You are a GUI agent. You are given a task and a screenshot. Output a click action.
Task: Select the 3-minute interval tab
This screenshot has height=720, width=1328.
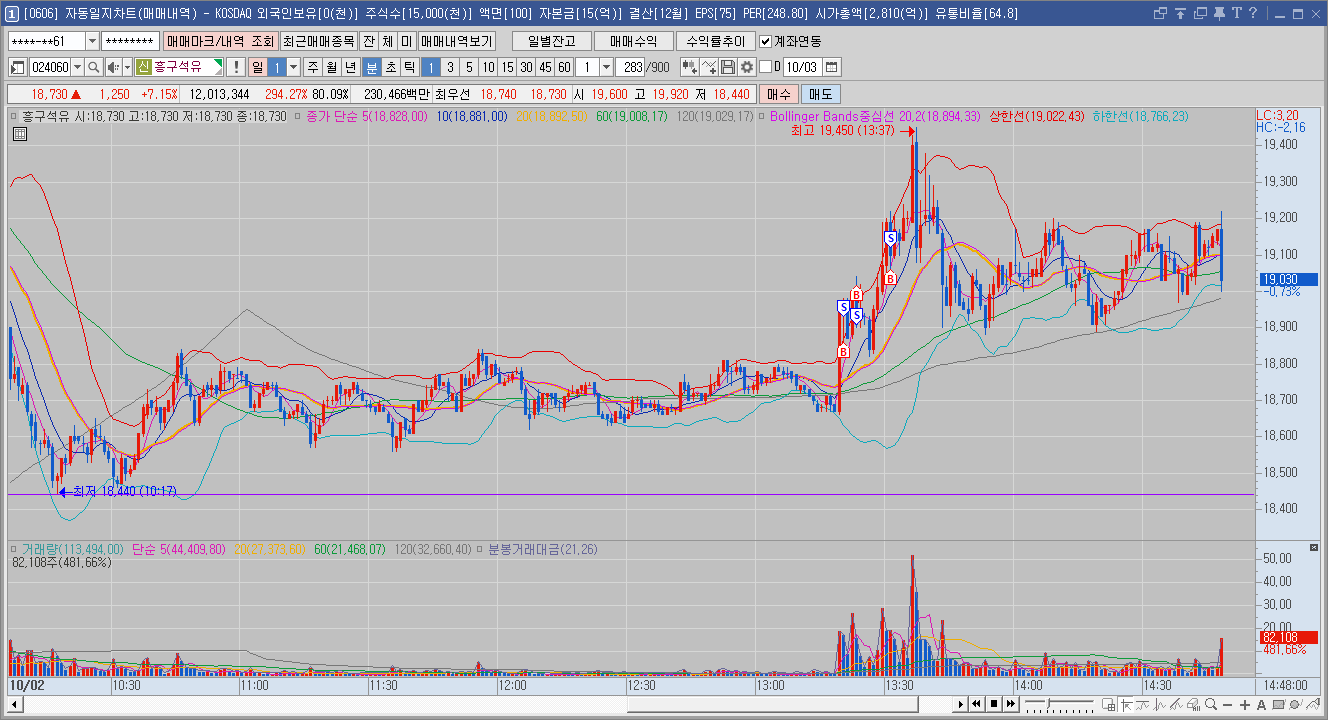(x=450, y=67)
